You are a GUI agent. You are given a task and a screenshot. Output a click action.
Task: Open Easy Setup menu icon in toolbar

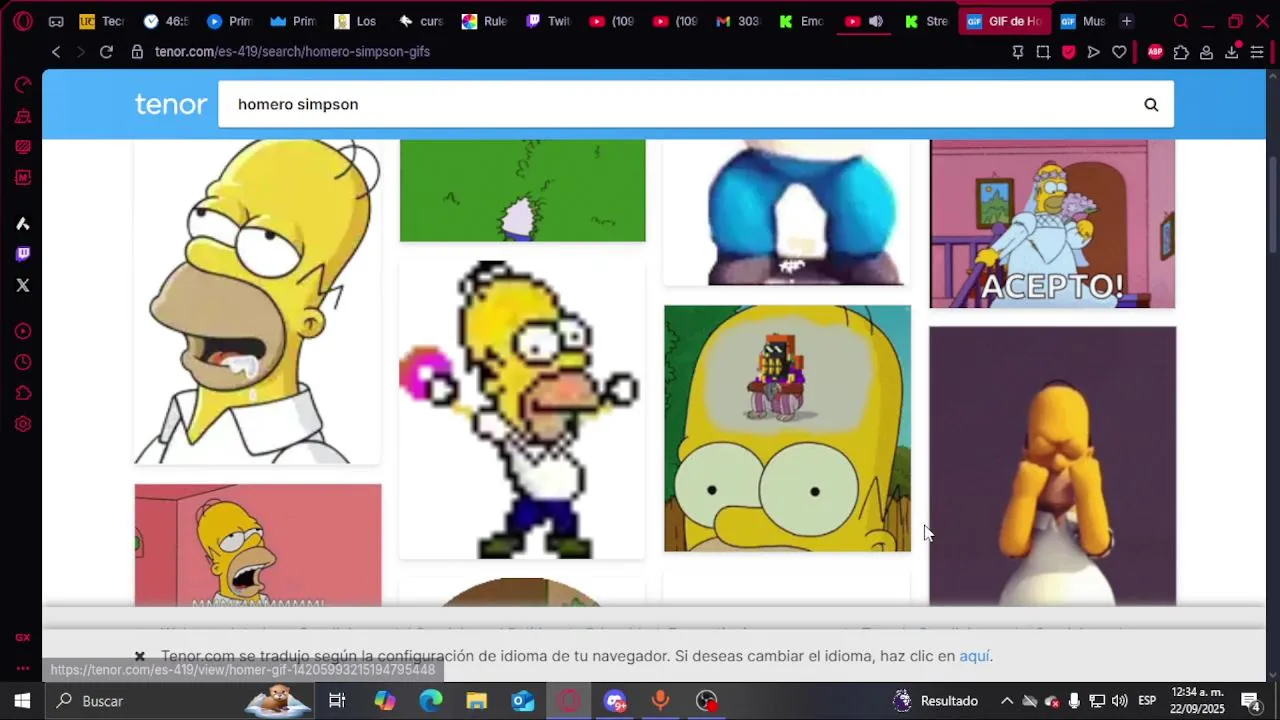(1257, 52)
